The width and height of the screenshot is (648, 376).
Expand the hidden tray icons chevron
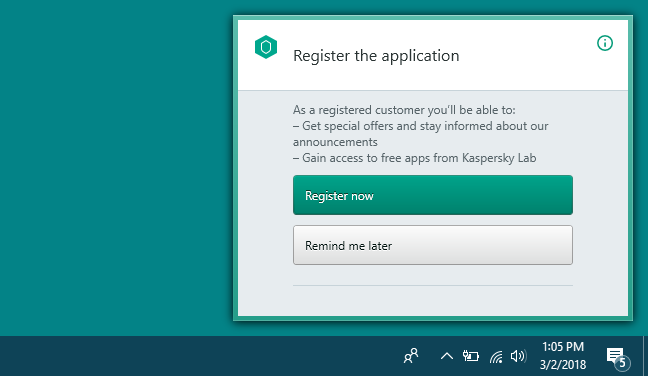pyautogui.click(x=447, y=356)
